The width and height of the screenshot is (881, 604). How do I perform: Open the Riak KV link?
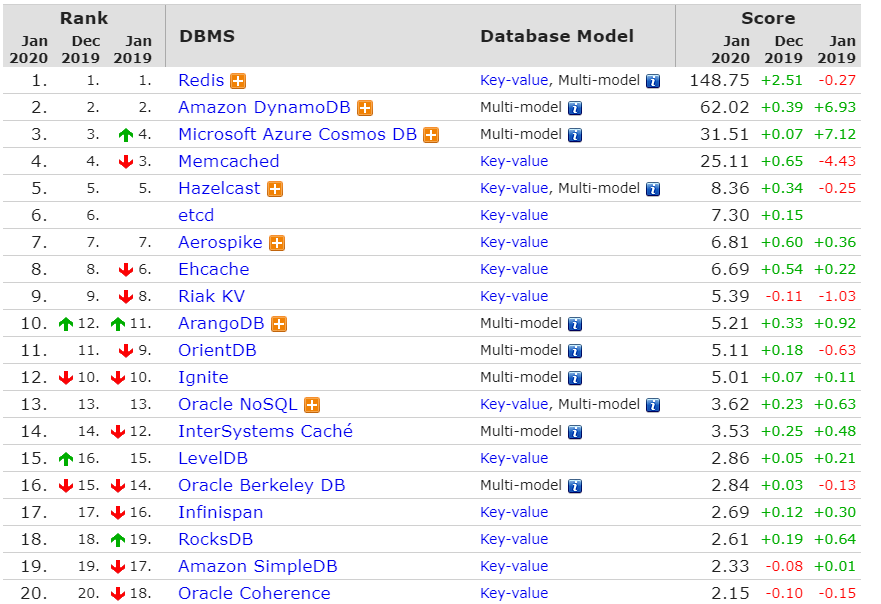coord(211,296)
